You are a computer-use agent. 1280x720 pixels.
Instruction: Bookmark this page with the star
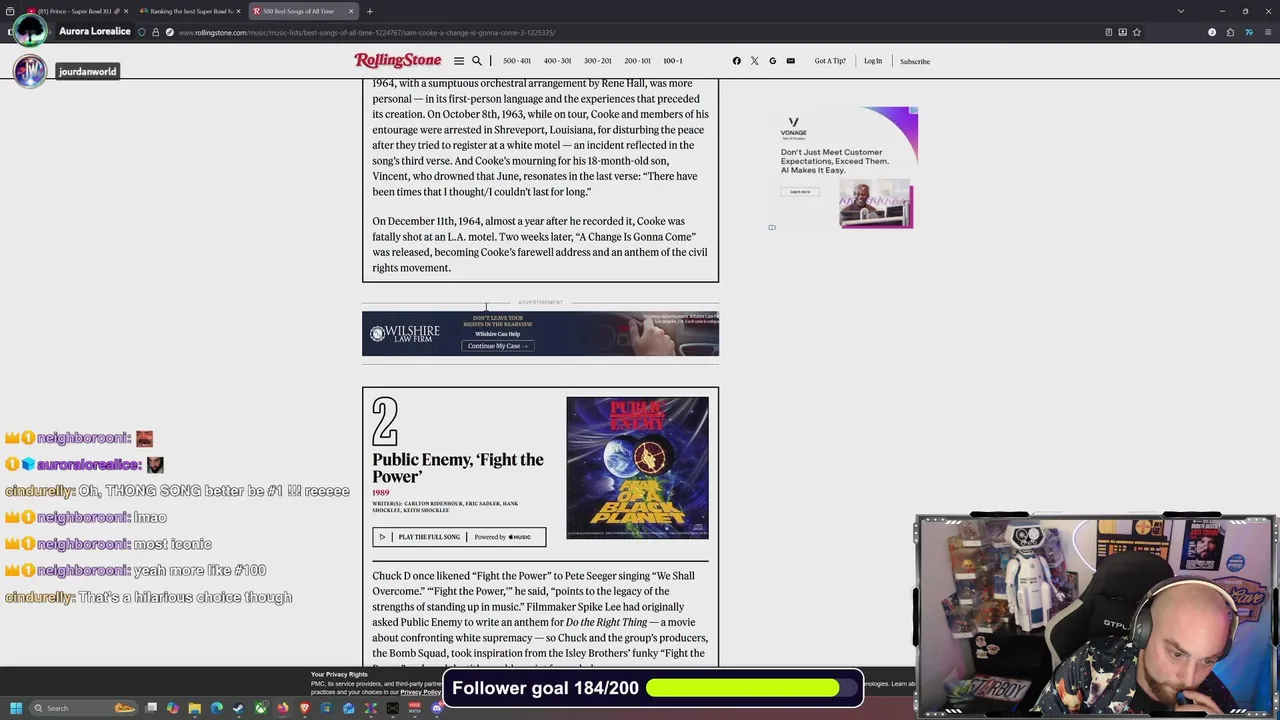click(1137, 32)
